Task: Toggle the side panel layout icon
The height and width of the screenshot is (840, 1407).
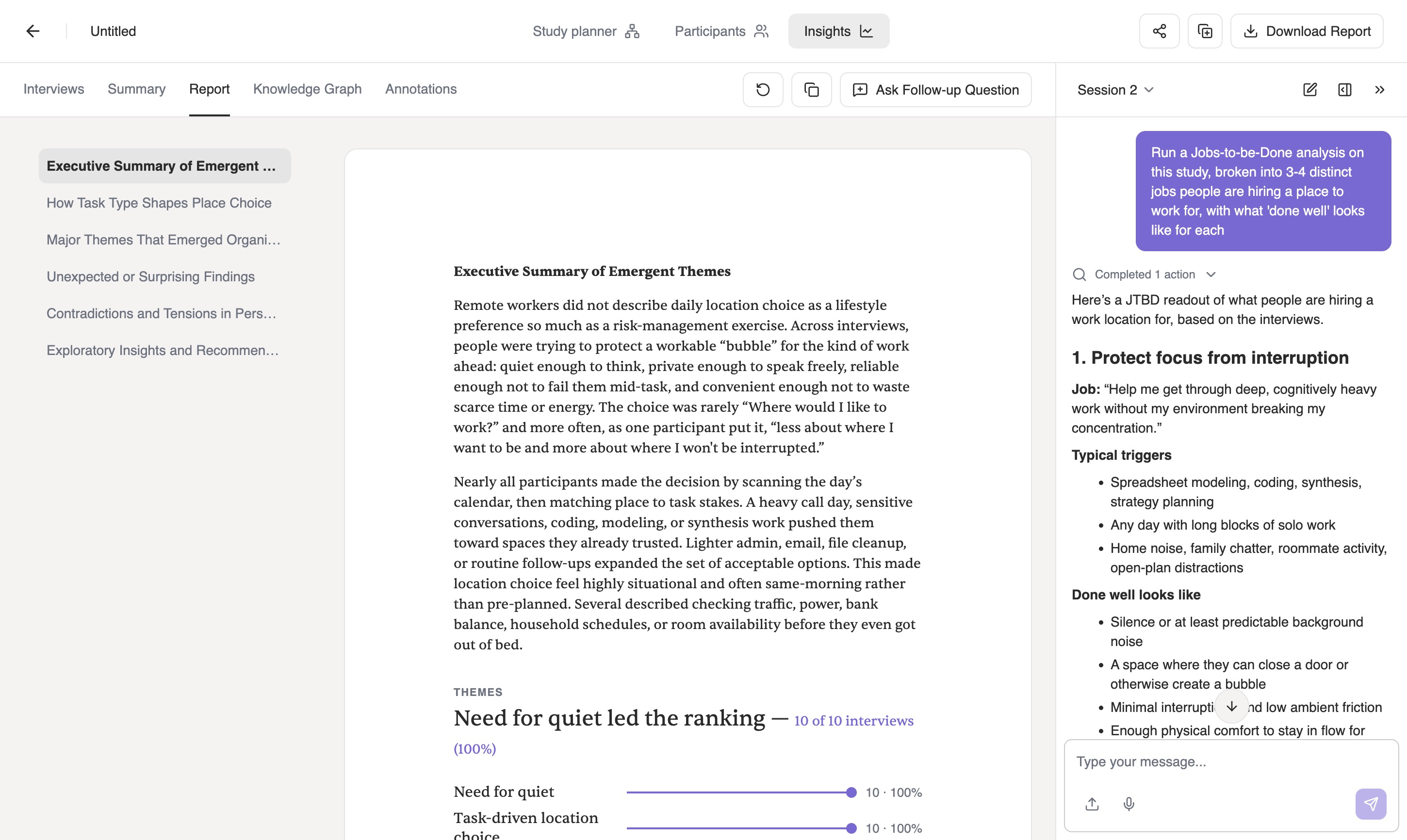Action: (1344, 89)
